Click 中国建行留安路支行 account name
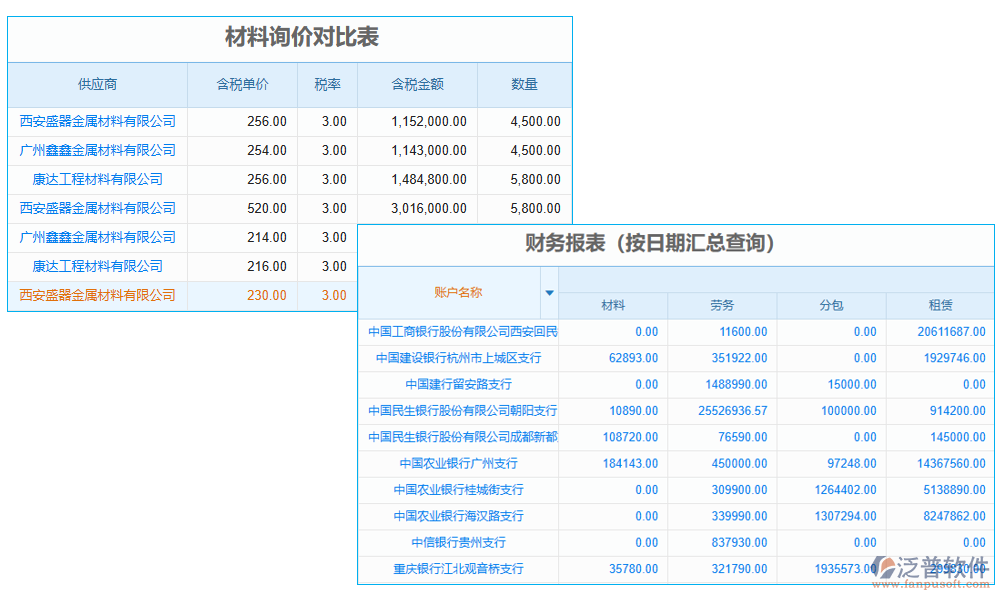The height and width of the screenshot is (600, 1000). pos(457,384)
